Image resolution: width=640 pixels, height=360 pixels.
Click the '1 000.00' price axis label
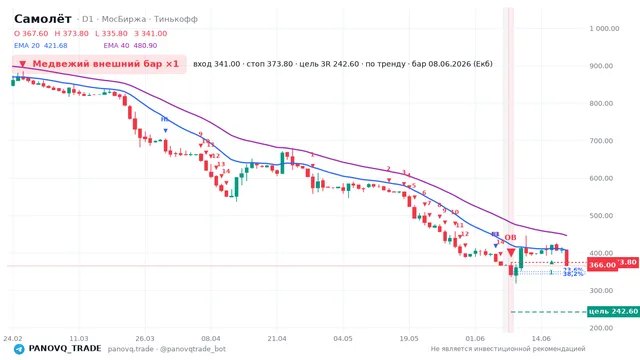604,29
